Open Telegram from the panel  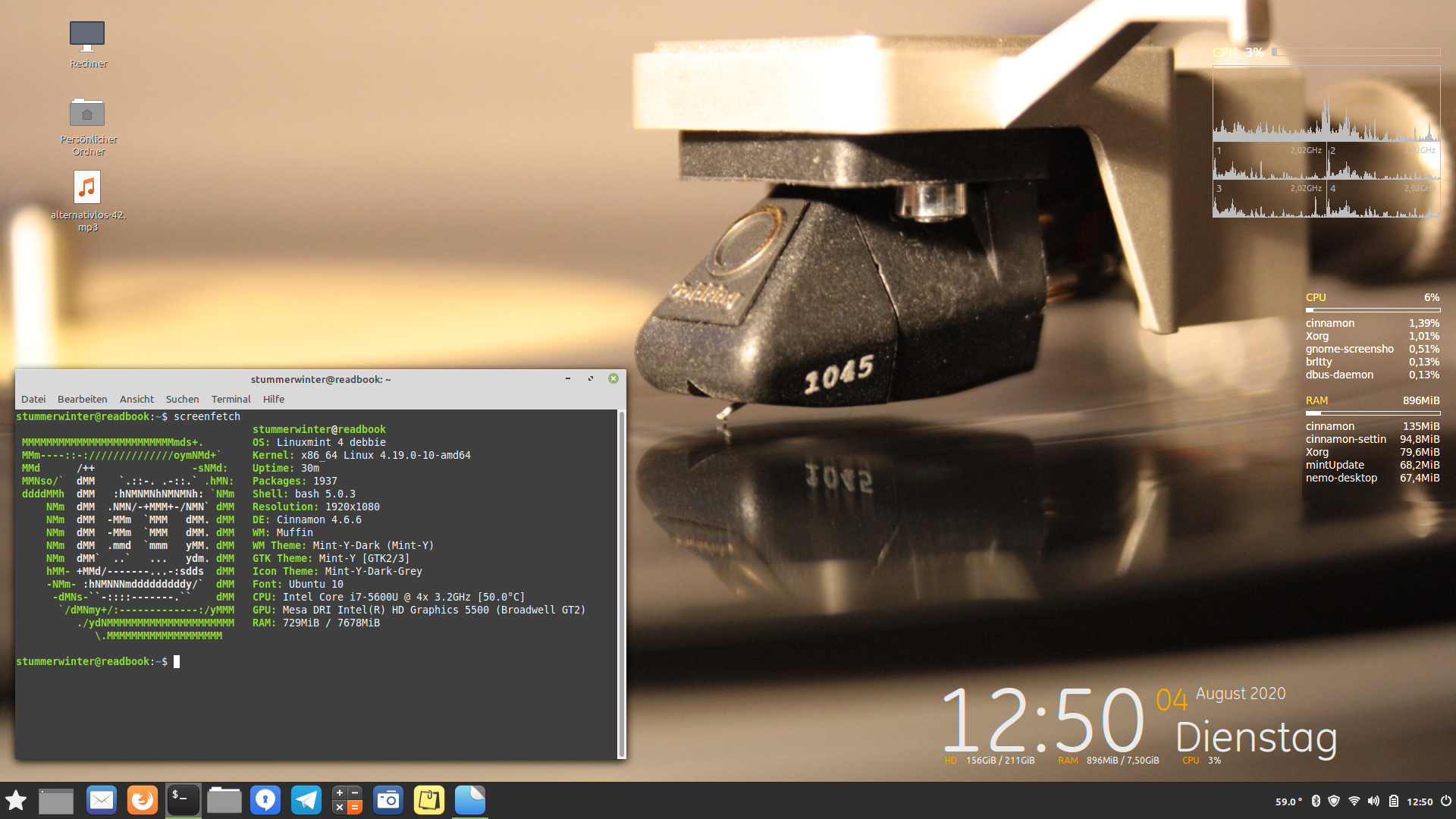[x=306, y=800]
